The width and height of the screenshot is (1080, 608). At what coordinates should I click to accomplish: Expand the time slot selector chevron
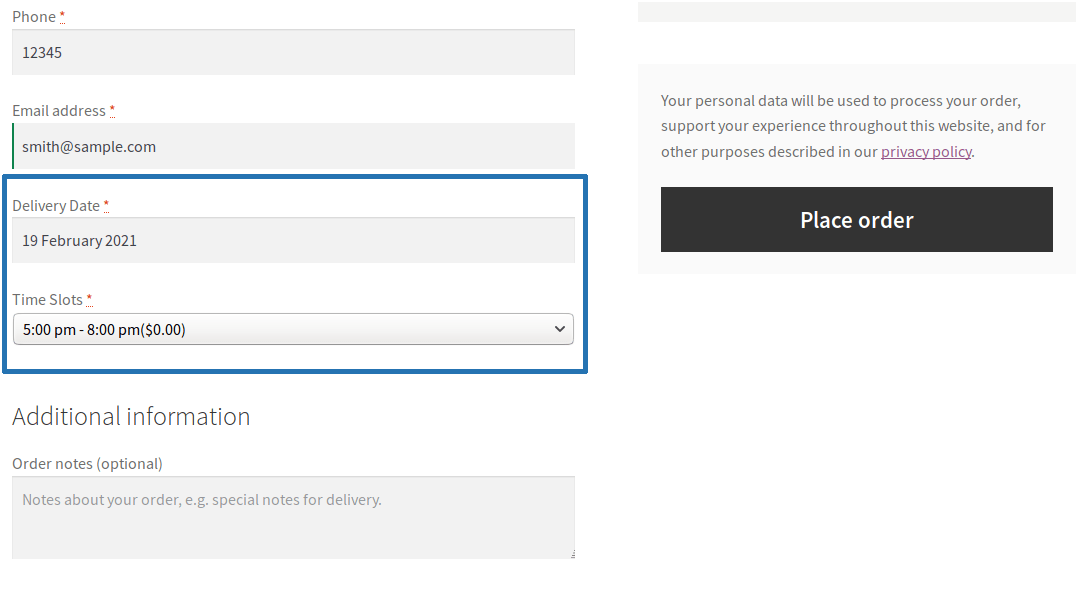click(x=561, y=328)
